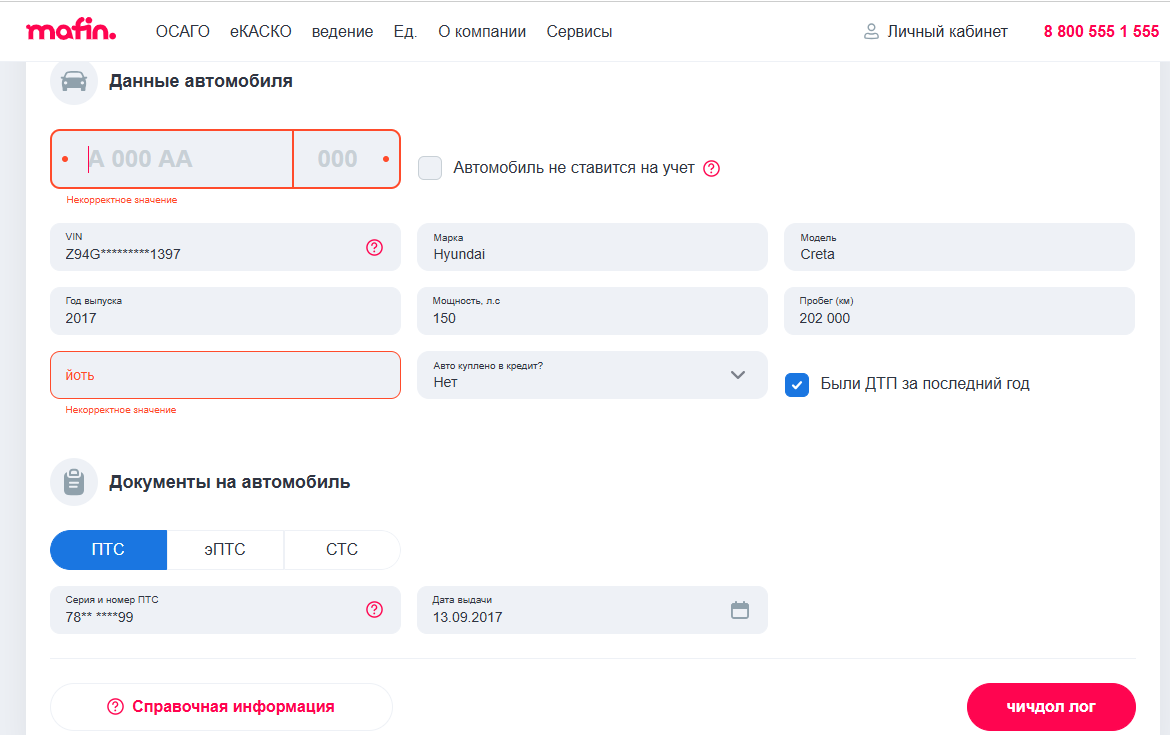Screen dimensions: 1170x735
Task: Open the Сервисы menu
Action: (579, 32)
